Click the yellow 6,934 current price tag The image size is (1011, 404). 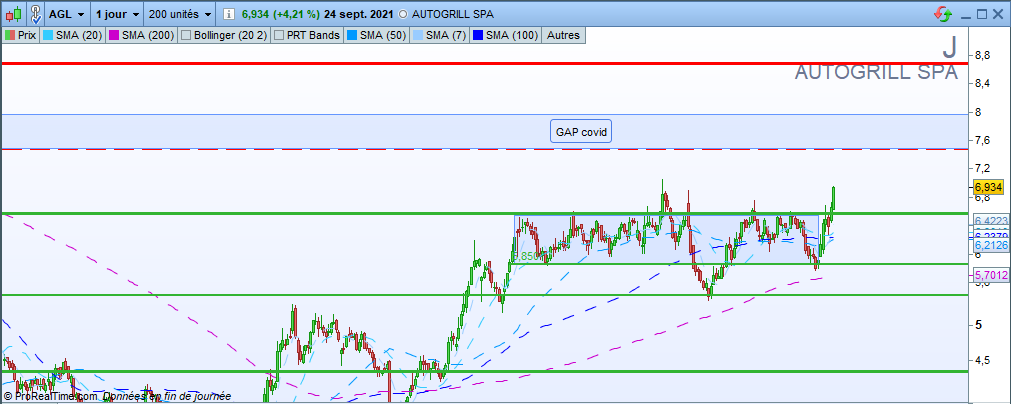[x=986, y=187]
